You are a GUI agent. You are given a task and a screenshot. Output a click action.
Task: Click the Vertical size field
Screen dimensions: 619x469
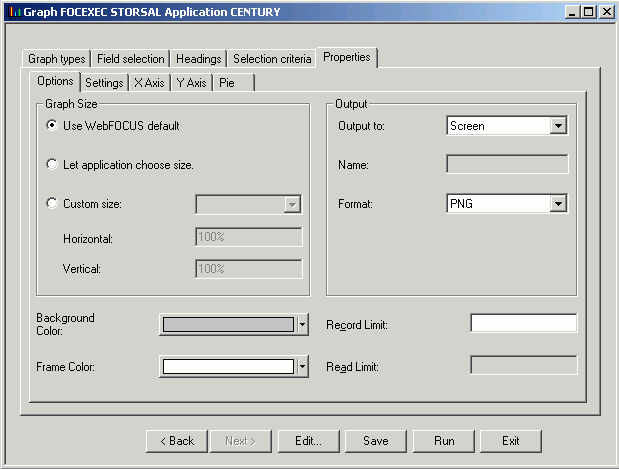[x=249, y=269]
